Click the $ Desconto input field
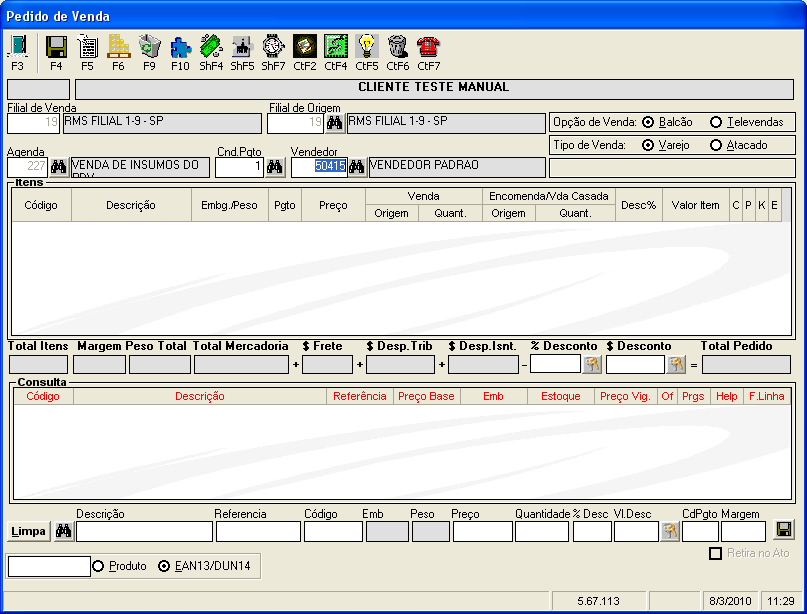807x614 pixels. coord(636,364)
